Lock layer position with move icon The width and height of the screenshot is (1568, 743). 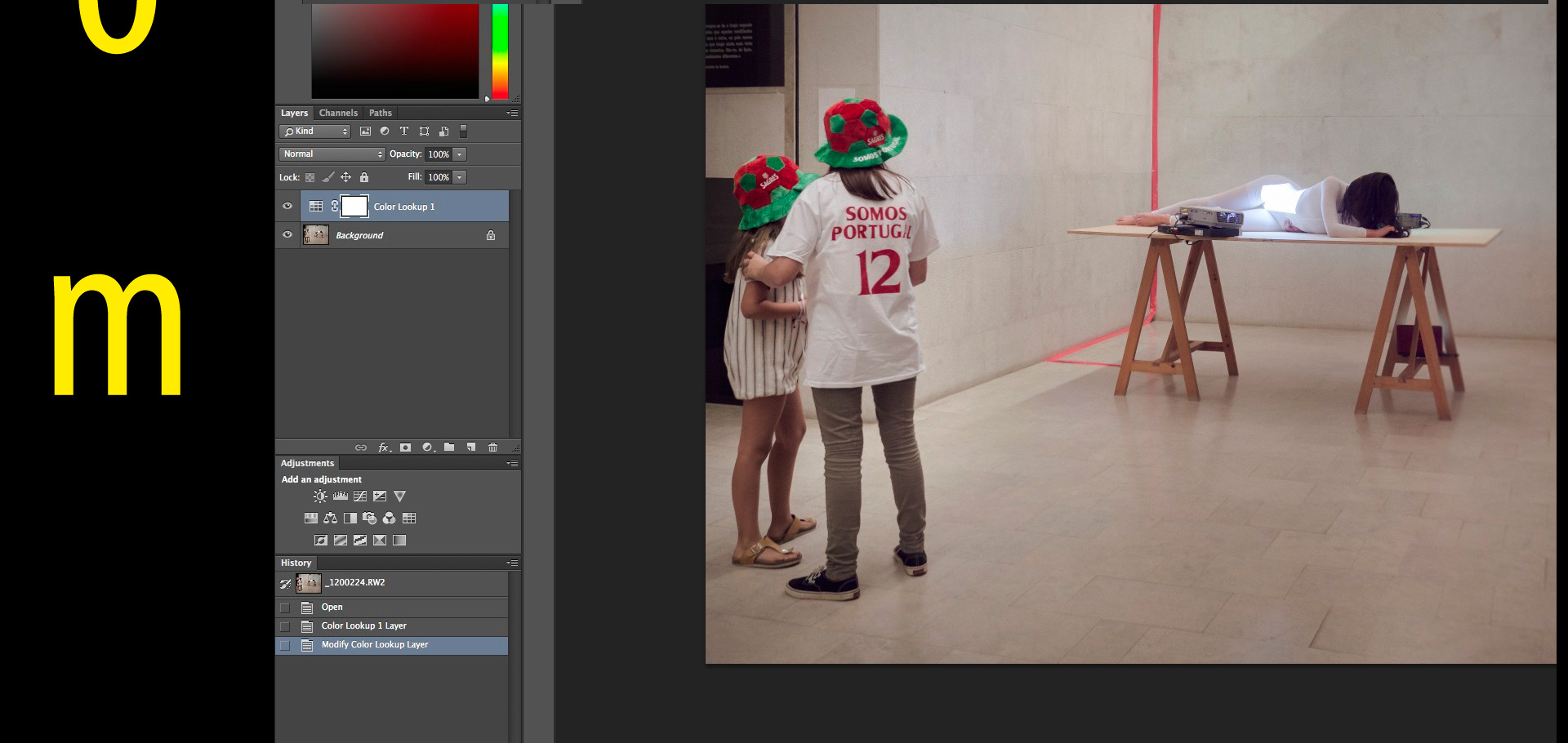(345, 177)
